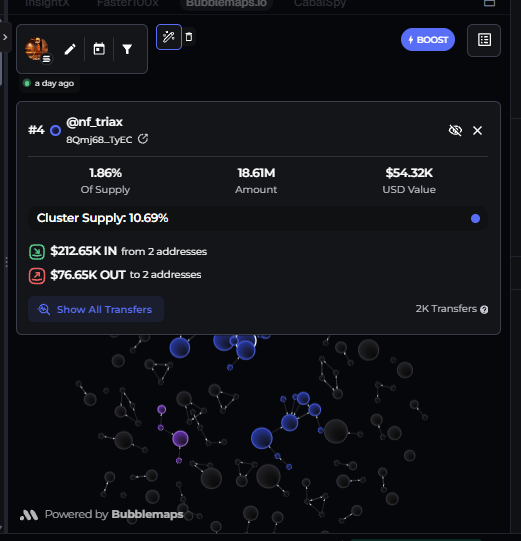The height and width of the screenshot is (541, 521).
Task: Switch to the Faster100x tab
Action: (128, 3)
